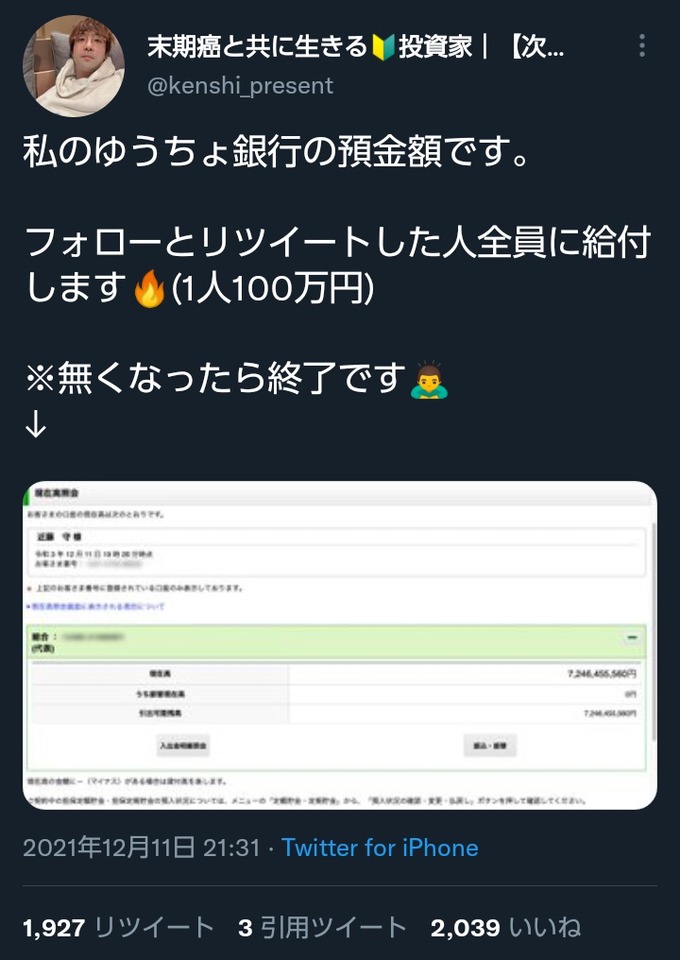Open the three-dot more options menu
680x960 pixels.
tap(641, 46)
